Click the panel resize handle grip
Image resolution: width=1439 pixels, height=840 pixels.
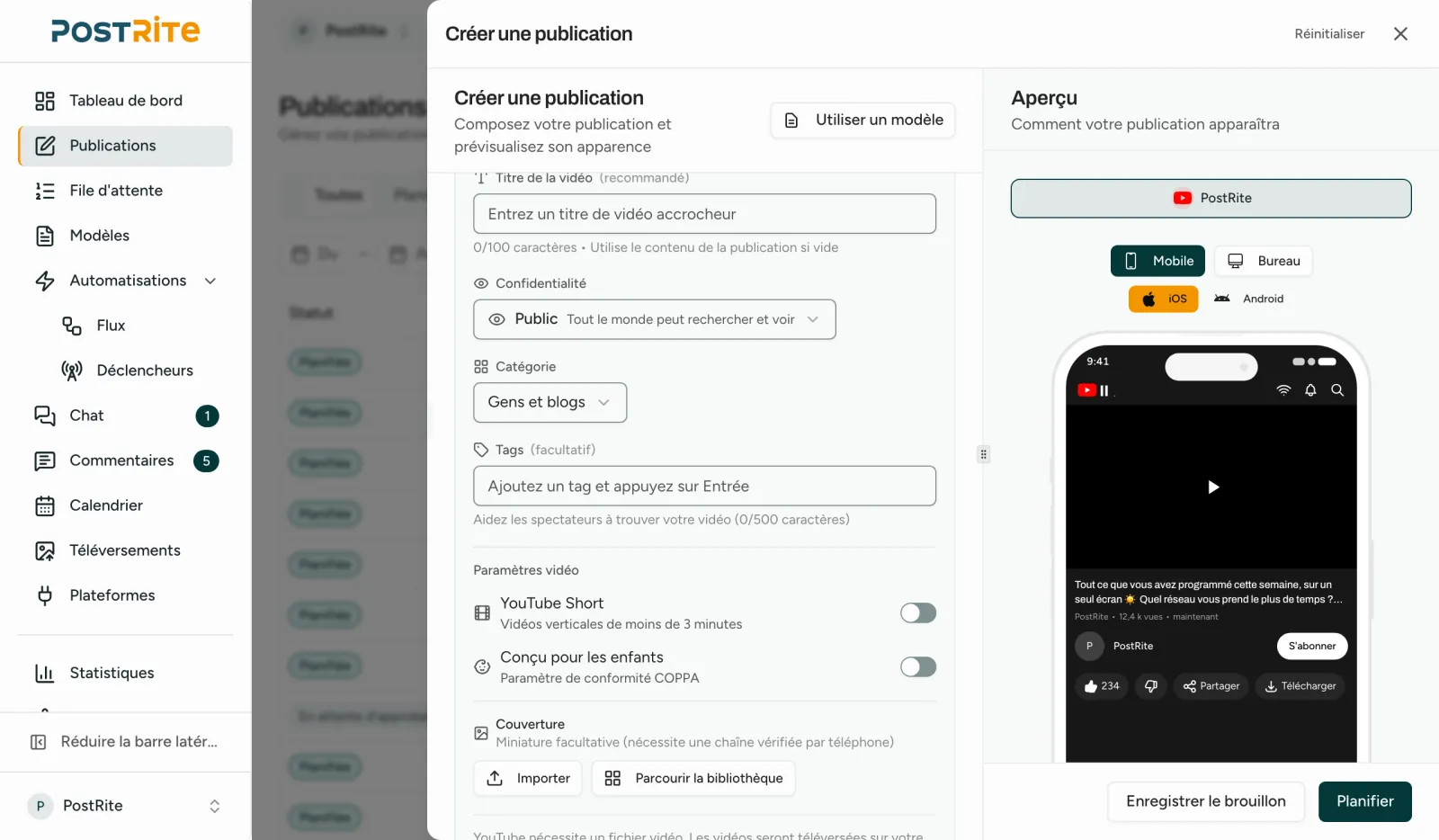click(984, 454)
